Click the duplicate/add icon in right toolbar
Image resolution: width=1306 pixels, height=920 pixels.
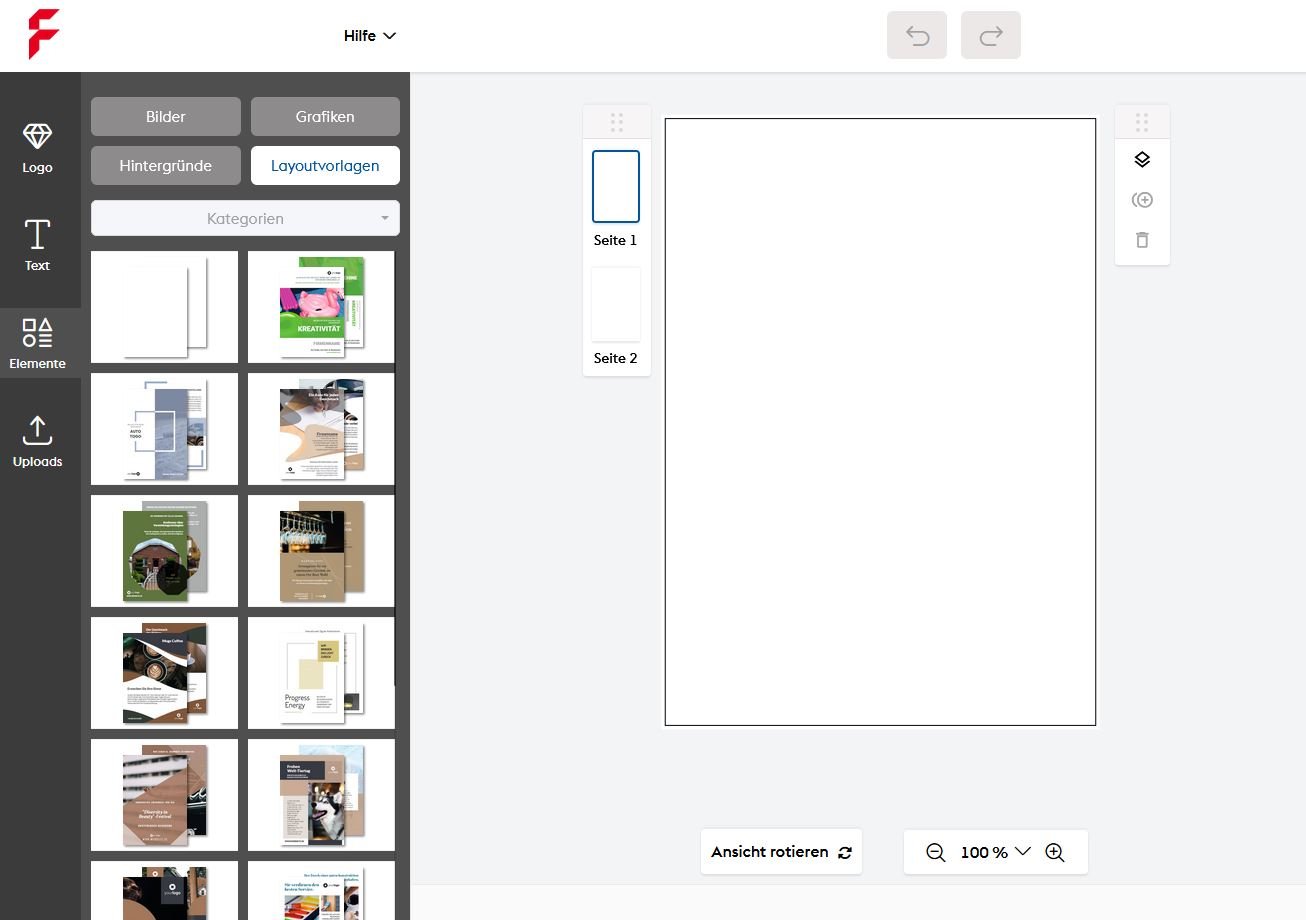click(1142, 200)
